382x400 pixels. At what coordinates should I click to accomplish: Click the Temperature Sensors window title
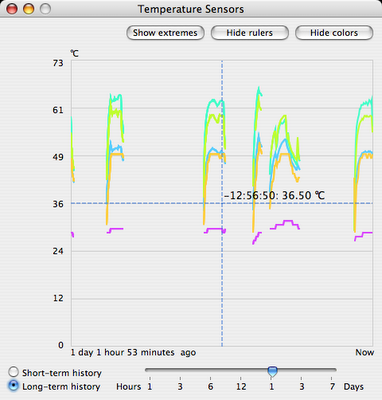[x=191, y=9]
